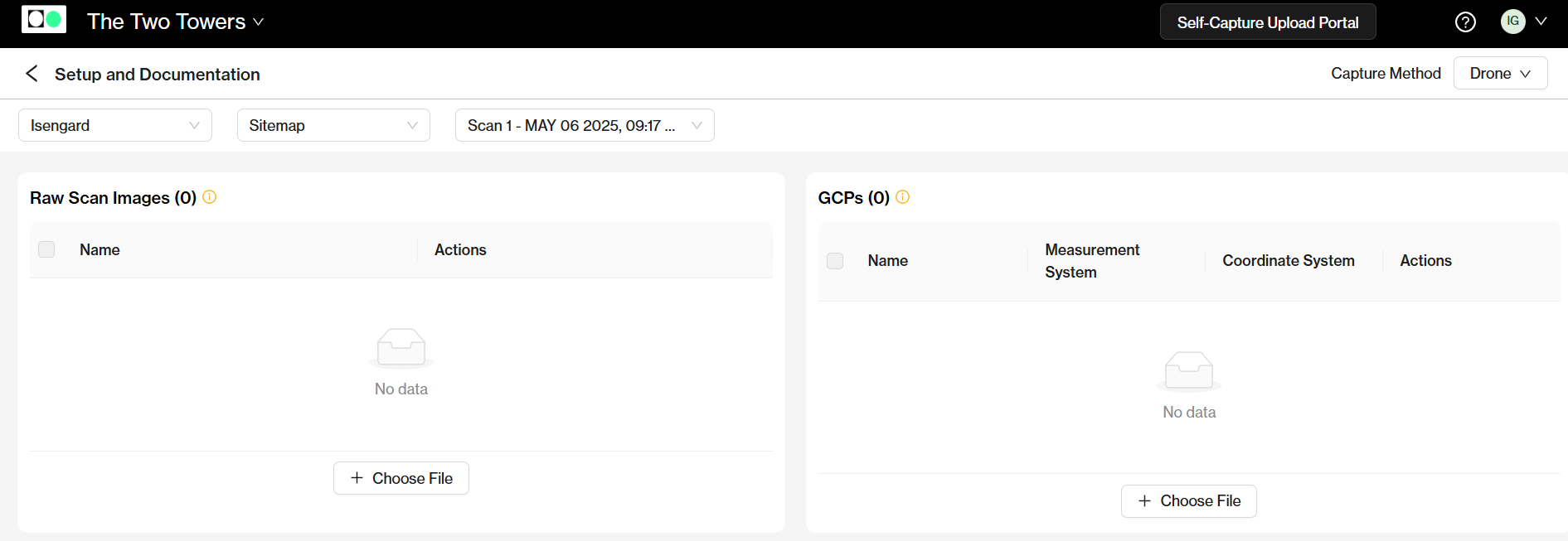Open the Sitemap dropdown
Viewport: 1568px width, 541px height.
333,125
